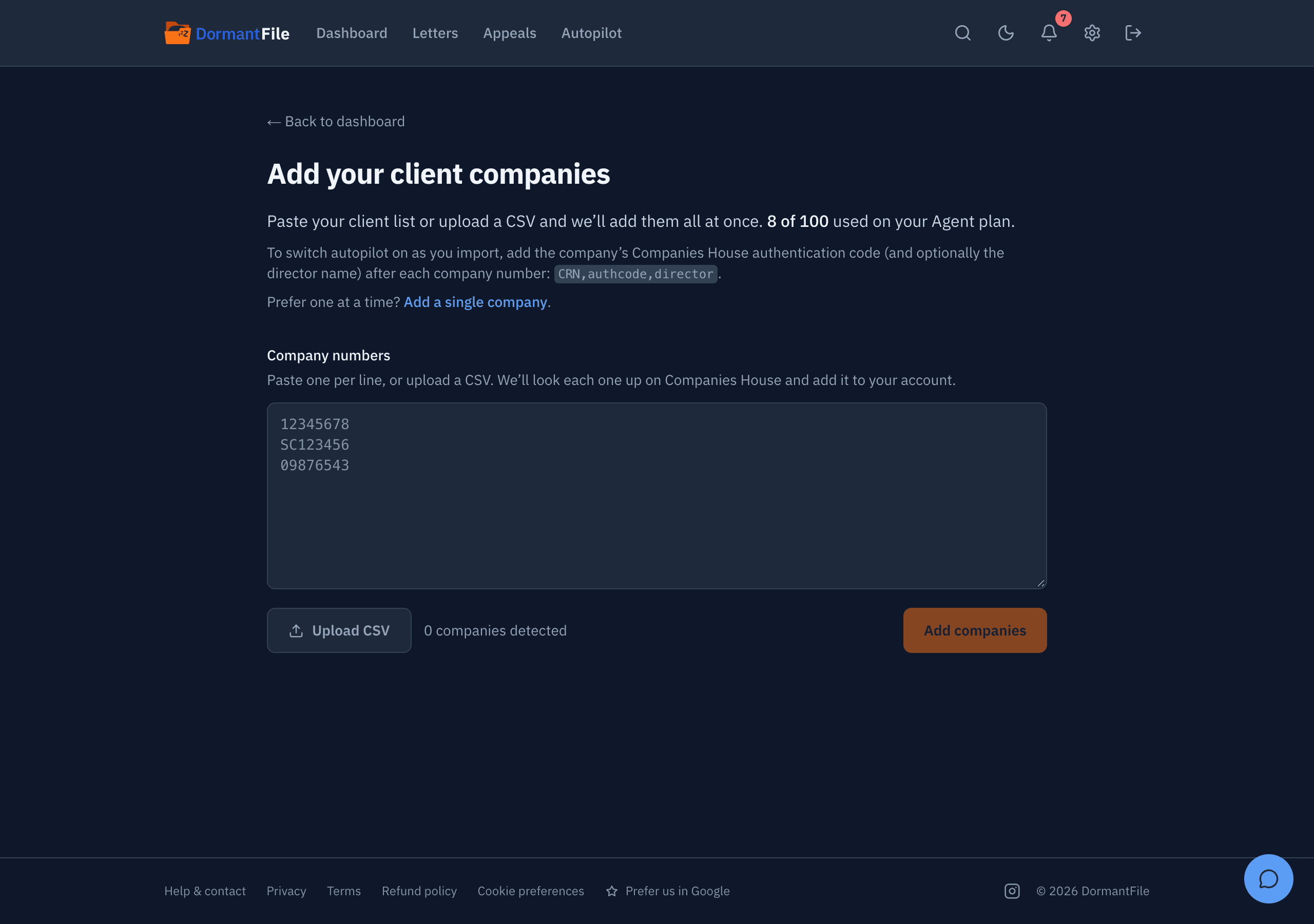Focus the Company numbers text area
The image size is (1314, 924).
click(656, 496)
